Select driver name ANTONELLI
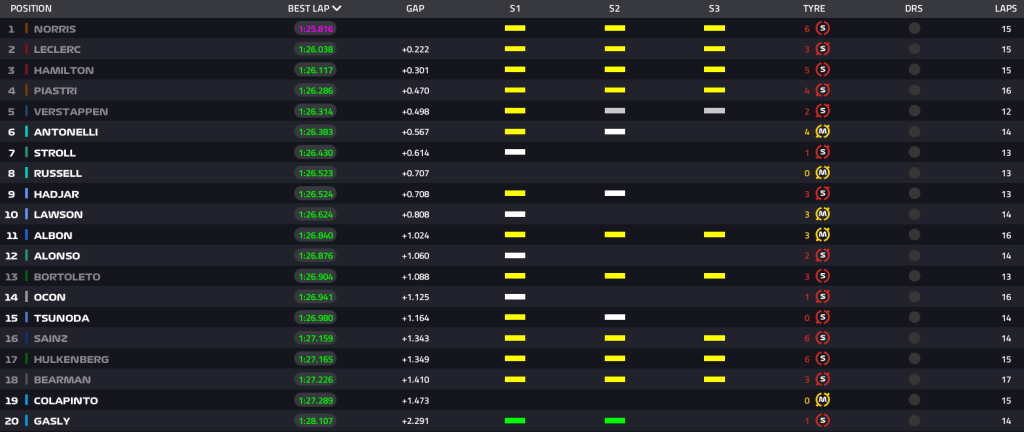 coord(67,132)
